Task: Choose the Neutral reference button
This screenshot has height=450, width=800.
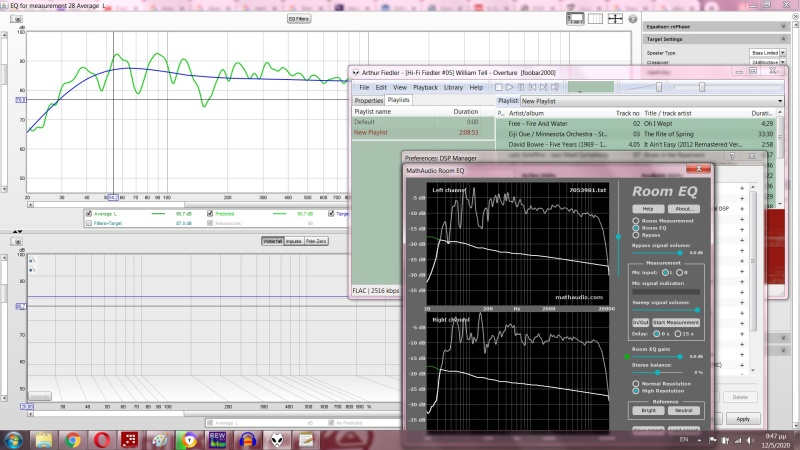Action: [x=684, y=410]
